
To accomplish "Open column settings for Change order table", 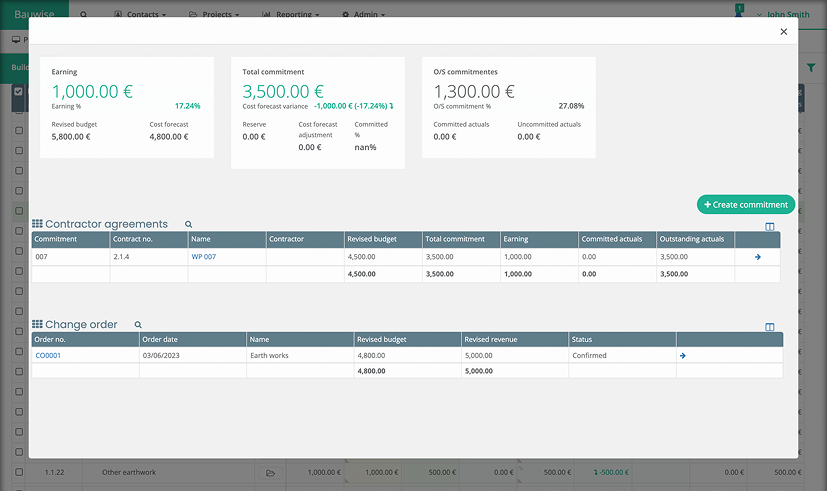I will [769, 327].
